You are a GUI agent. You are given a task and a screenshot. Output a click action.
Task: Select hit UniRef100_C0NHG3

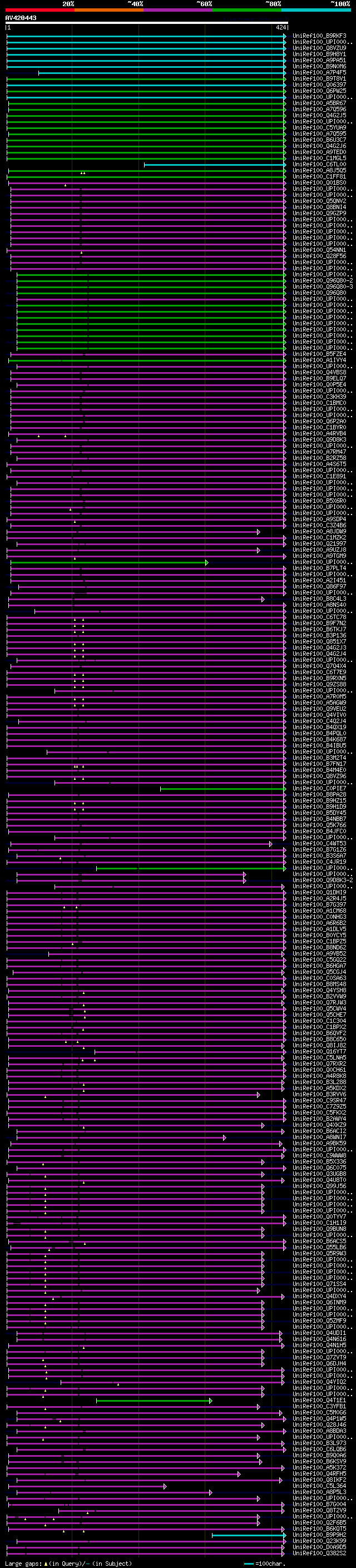319,917
